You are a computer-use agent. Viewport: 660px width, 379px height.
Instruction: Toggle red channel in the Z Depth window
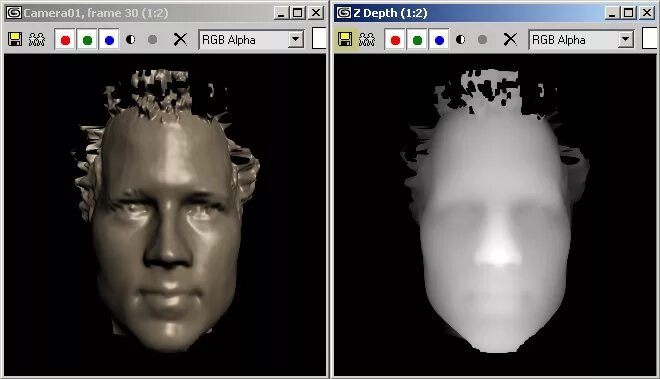click(x=395, y=40)
